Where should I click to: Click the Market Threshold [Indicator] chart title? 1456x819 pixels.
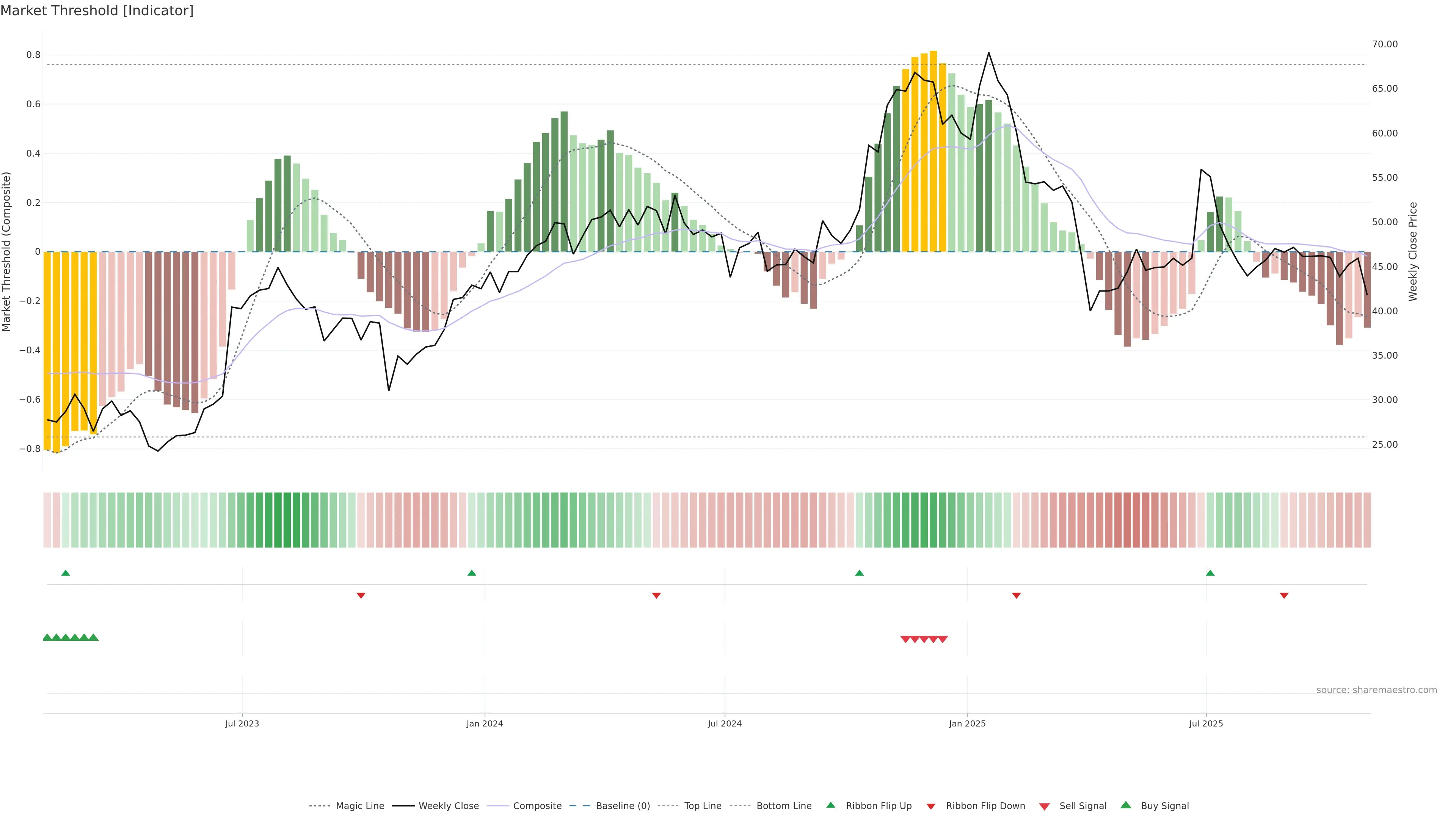[97, 11]
